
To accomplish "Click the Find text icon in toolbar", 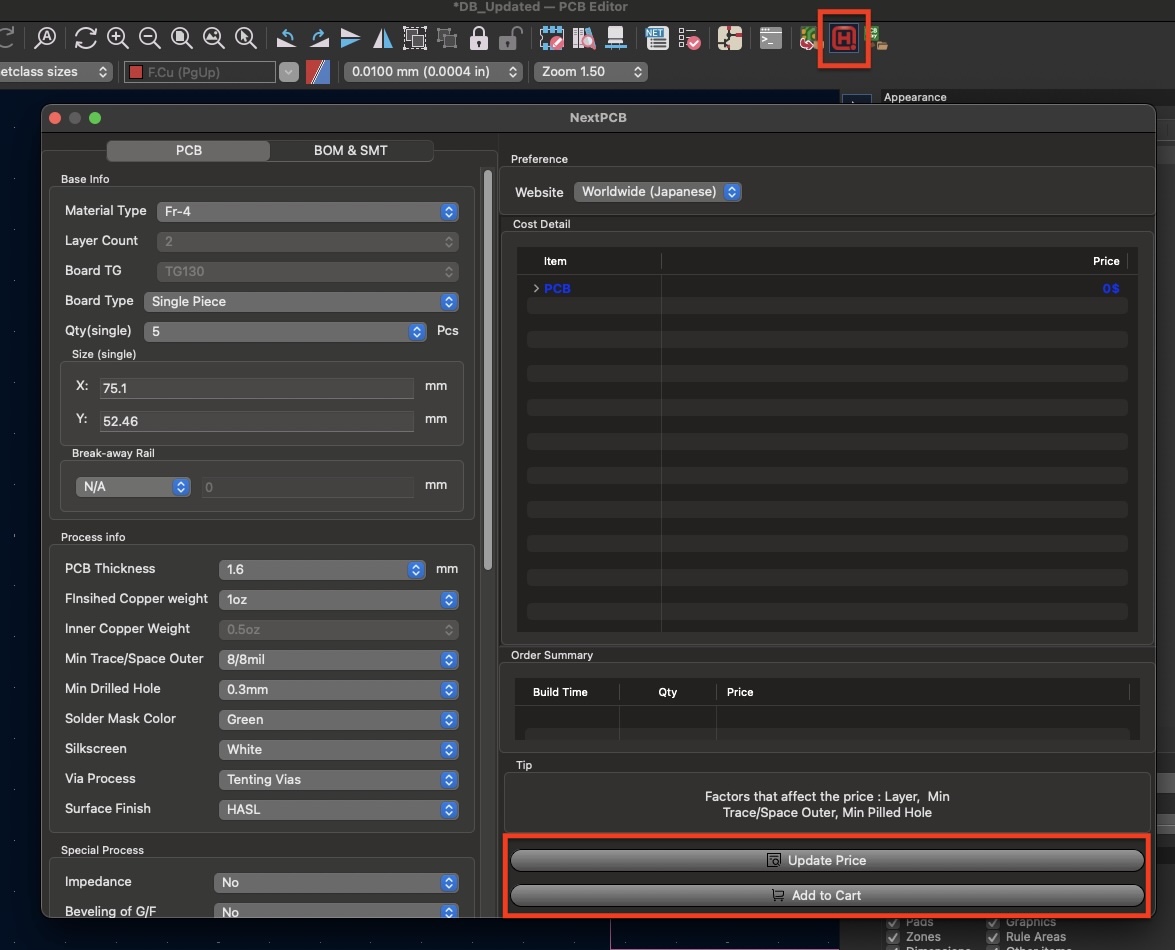I will pyautogui.click(x=46, y=37).
